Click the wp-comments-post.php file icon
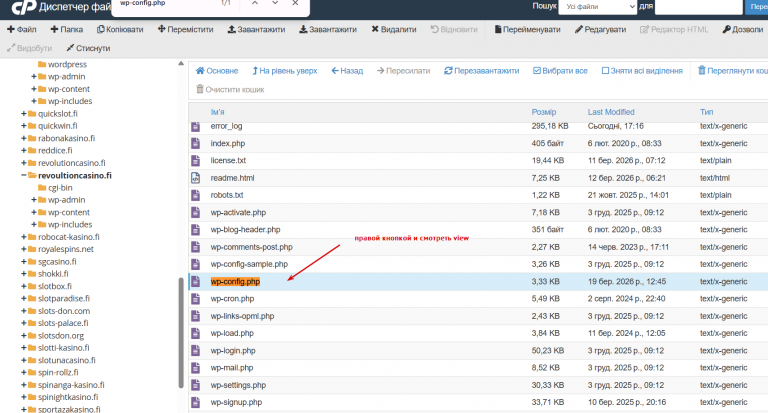Screen dimensions: 768x413 click(195, 247)
